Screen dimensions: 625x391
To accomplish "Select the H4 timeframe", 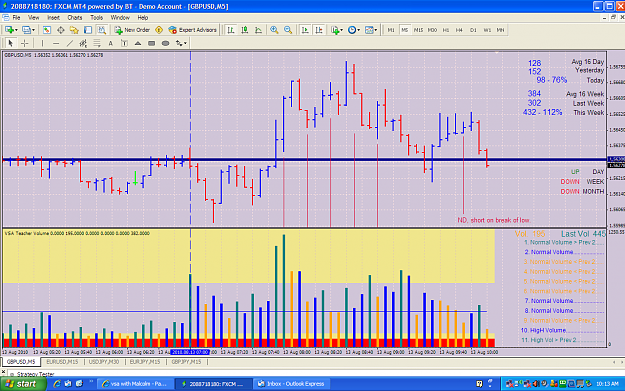I will pyautogui.click(x=460, y=30).
